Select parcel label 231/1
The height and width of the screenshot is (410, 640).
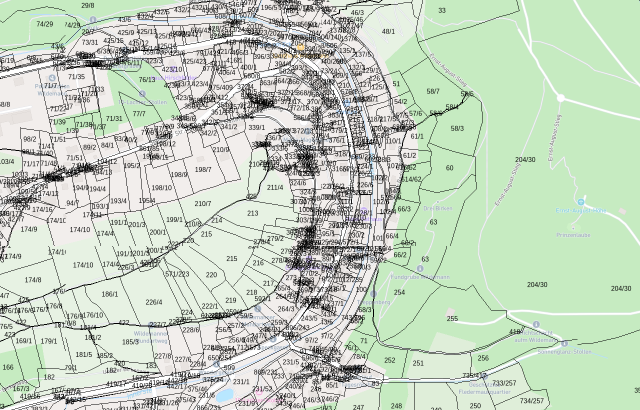click(x=241, y=381)
